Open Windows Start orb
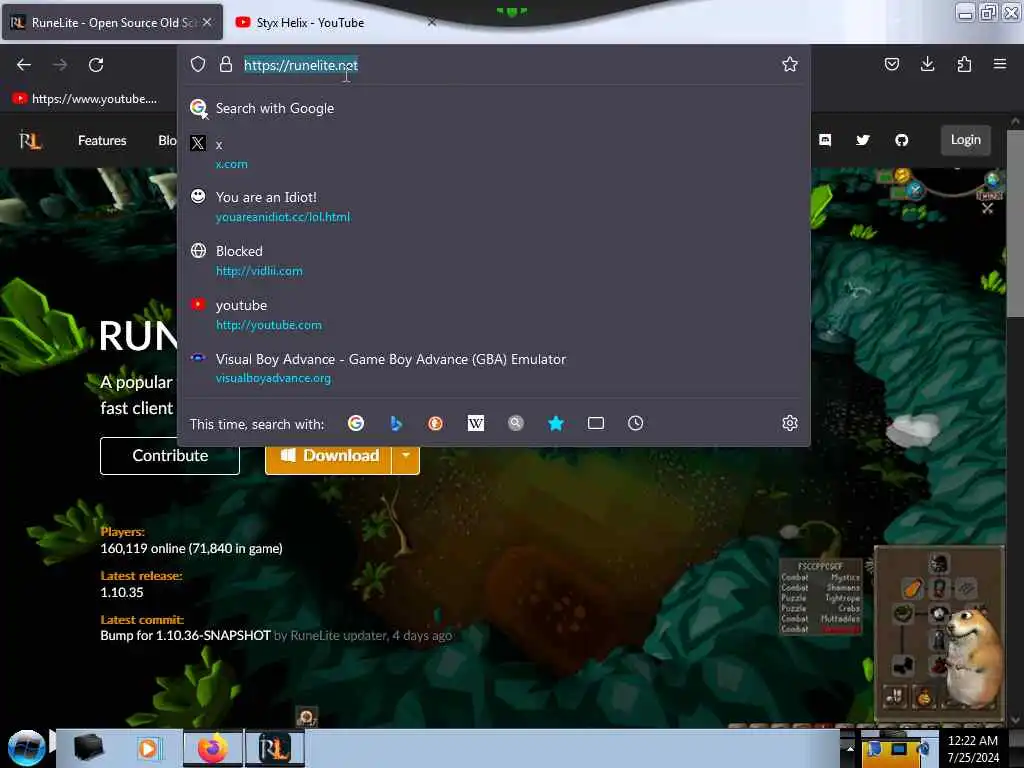The height and width of the screenshot is (768, 1024). (x=26, y=748)
